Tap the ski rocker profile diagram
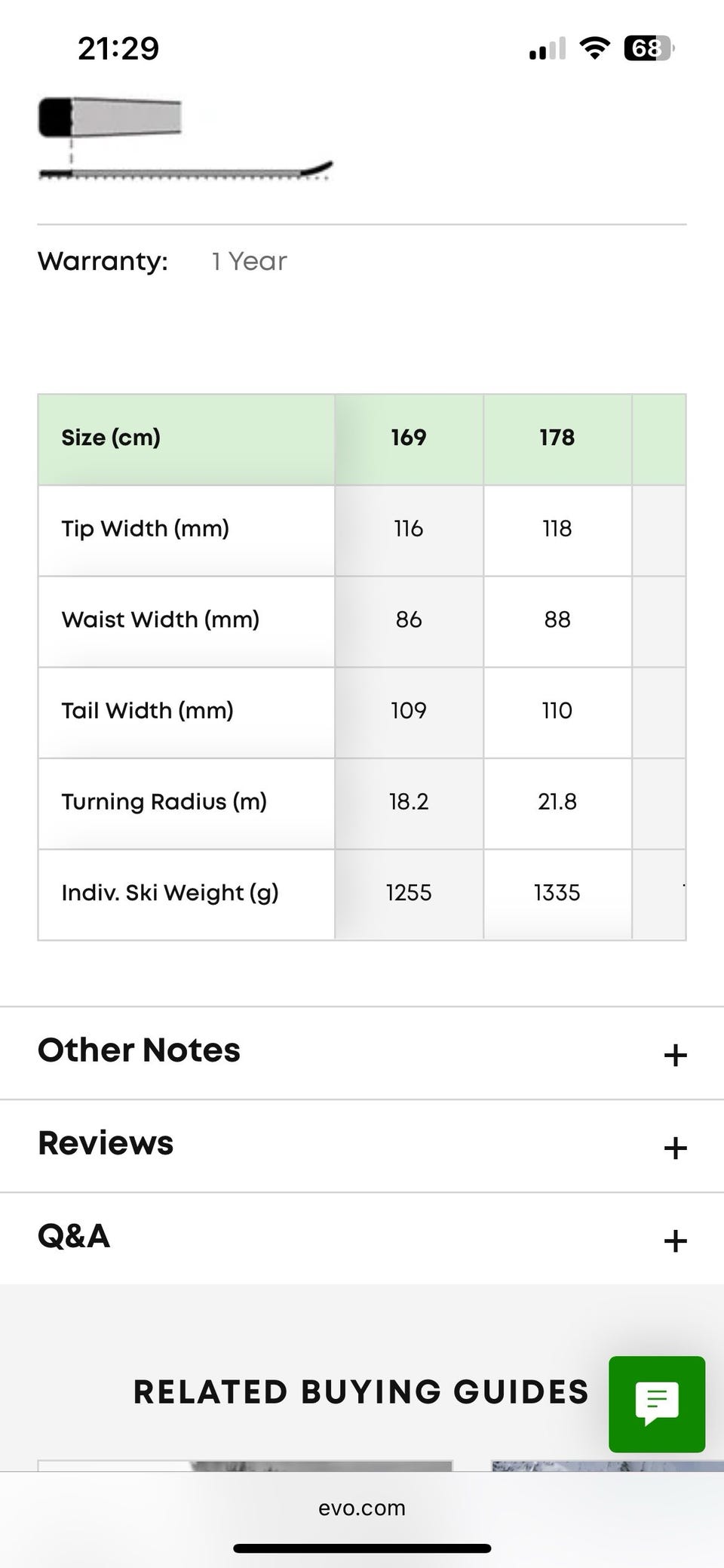The height and width of the screenshot is (1568, 724). tap(185, 140)
